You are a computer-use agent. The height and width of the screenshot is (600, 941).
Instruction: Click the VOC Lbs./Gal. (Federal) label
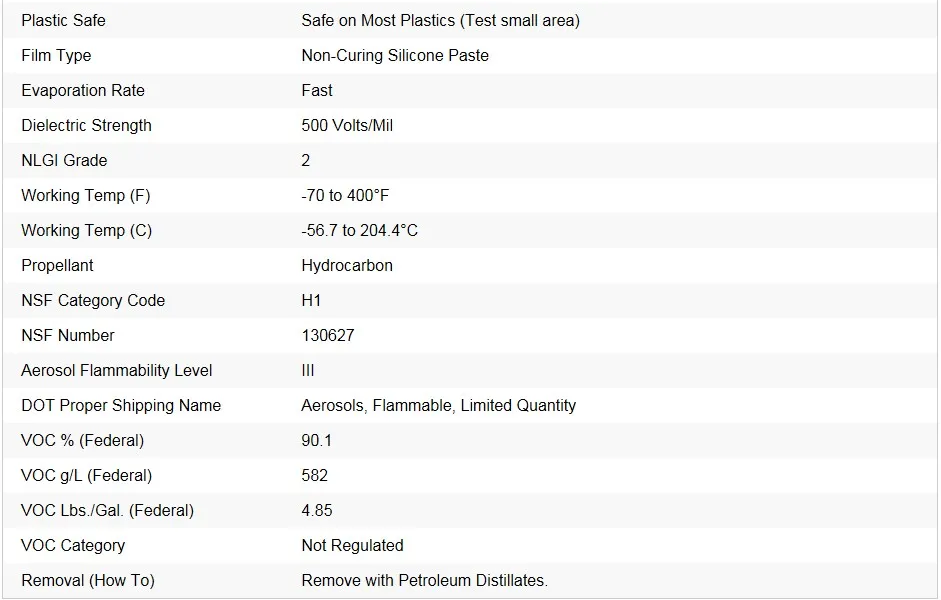coord(107,510)
